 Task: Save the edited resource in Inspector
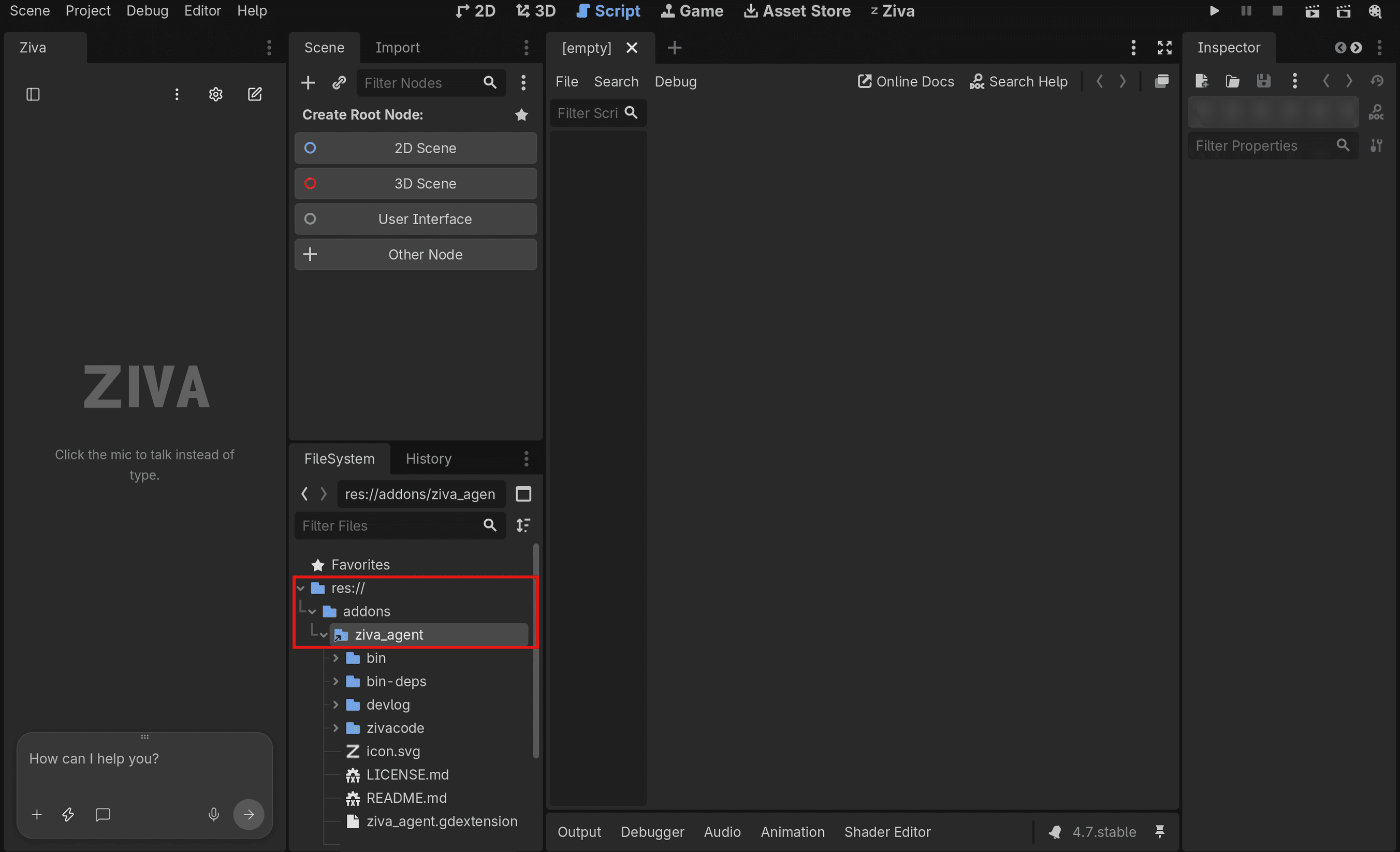click(x=1263, y=81)
